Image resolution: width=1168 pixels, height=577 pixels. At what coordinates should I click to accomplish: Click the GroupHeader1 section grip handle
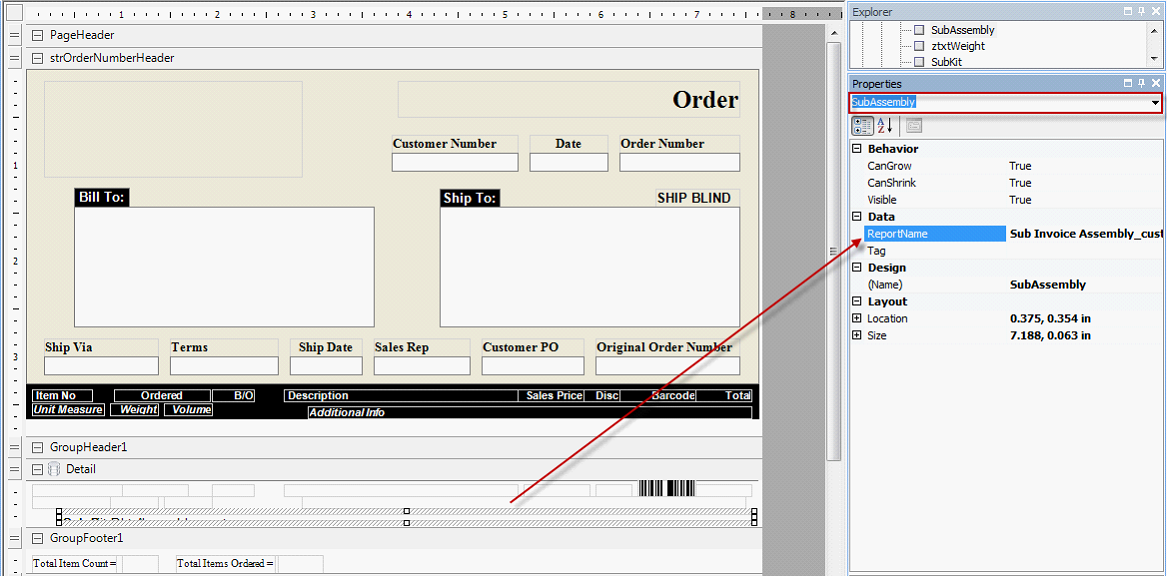coord(13,447)
